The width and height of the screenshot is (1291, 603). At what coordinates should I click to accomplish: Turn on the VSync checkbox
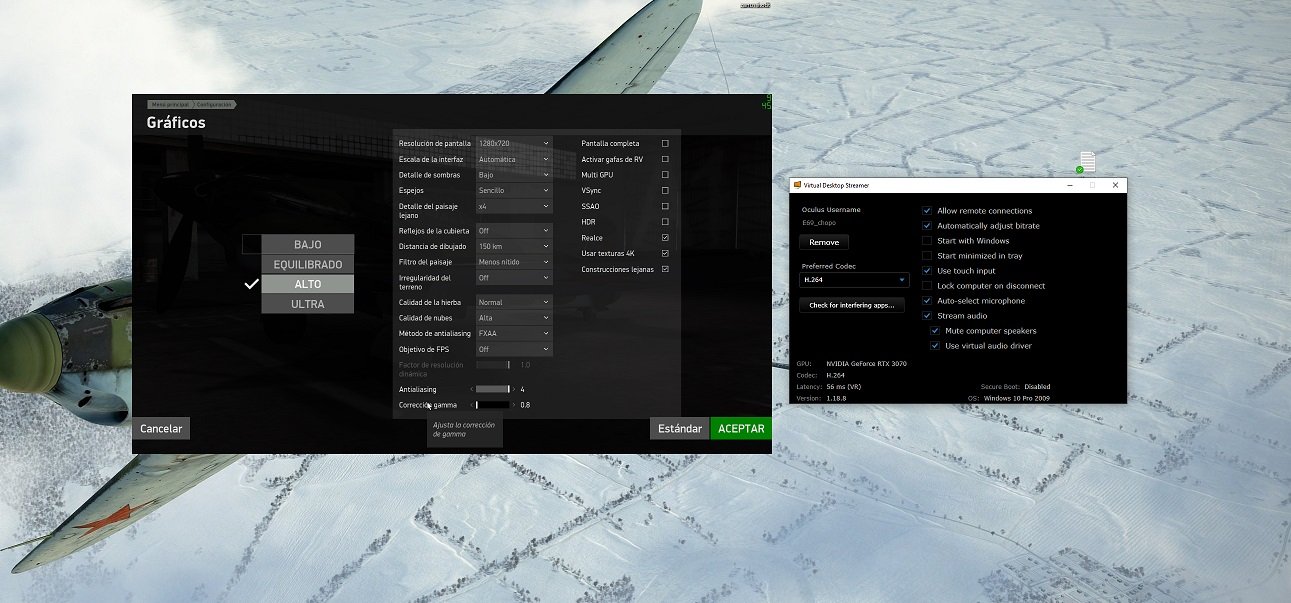click(x=665, y=190)
